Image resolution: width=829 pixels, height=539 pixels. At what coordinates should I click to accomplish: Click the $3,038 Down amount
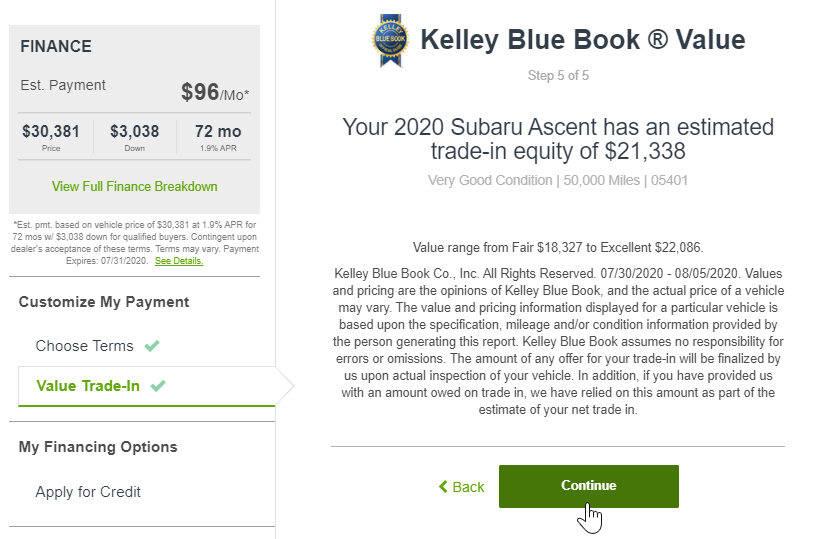[134, 131]
